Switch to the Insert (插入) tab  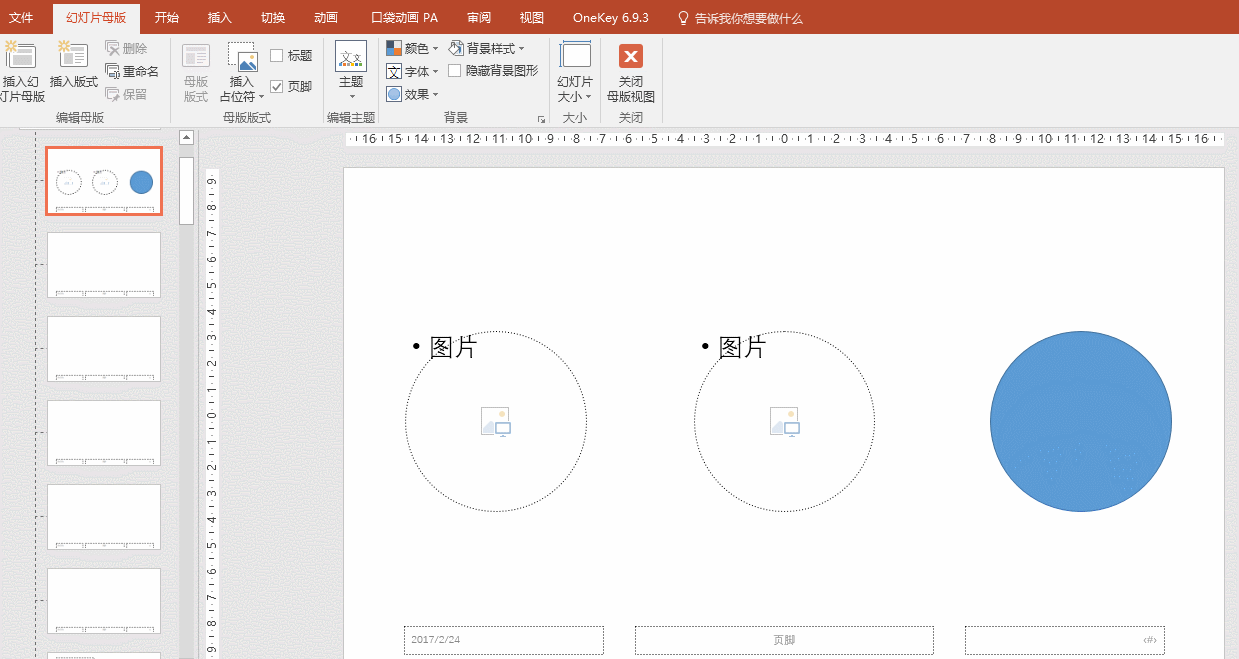coord(219,18)
